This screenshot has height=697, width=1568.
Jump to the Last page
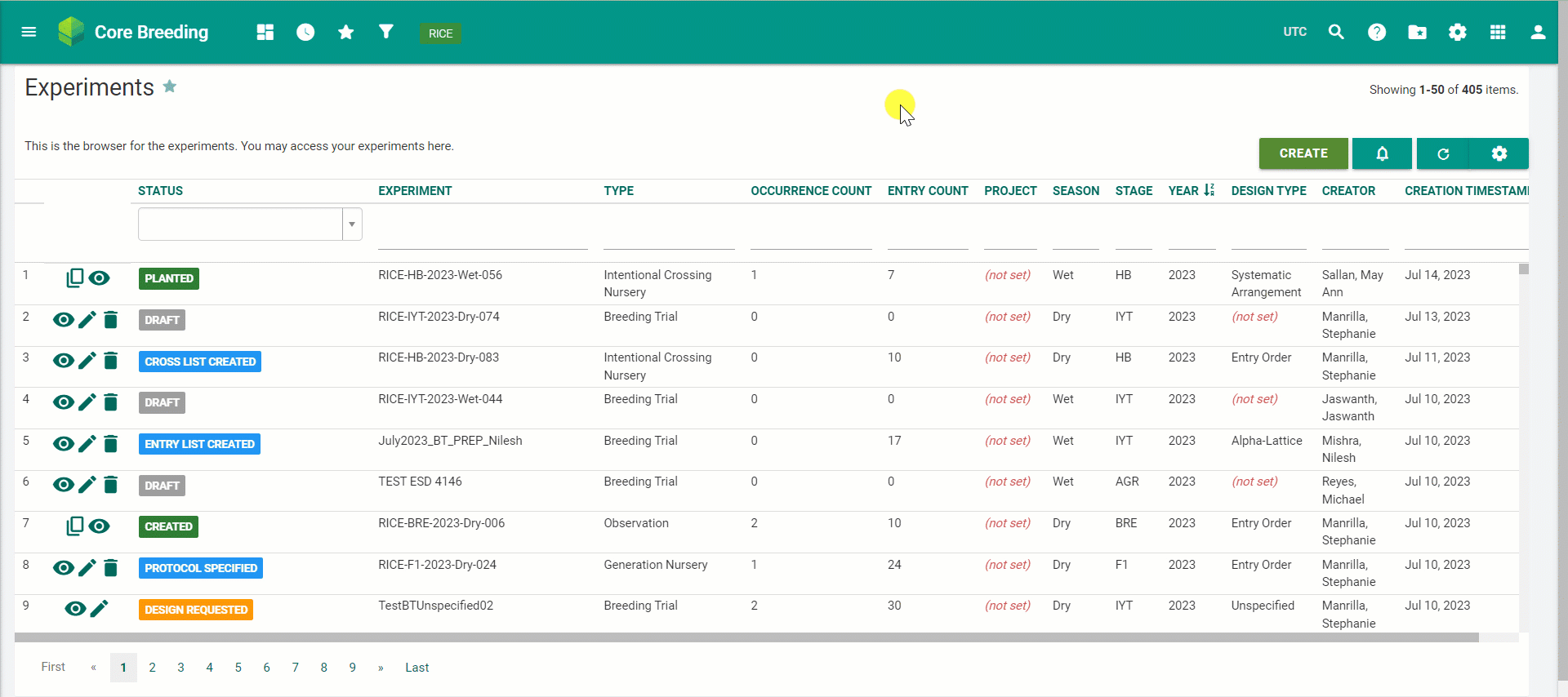click(416, 668)
